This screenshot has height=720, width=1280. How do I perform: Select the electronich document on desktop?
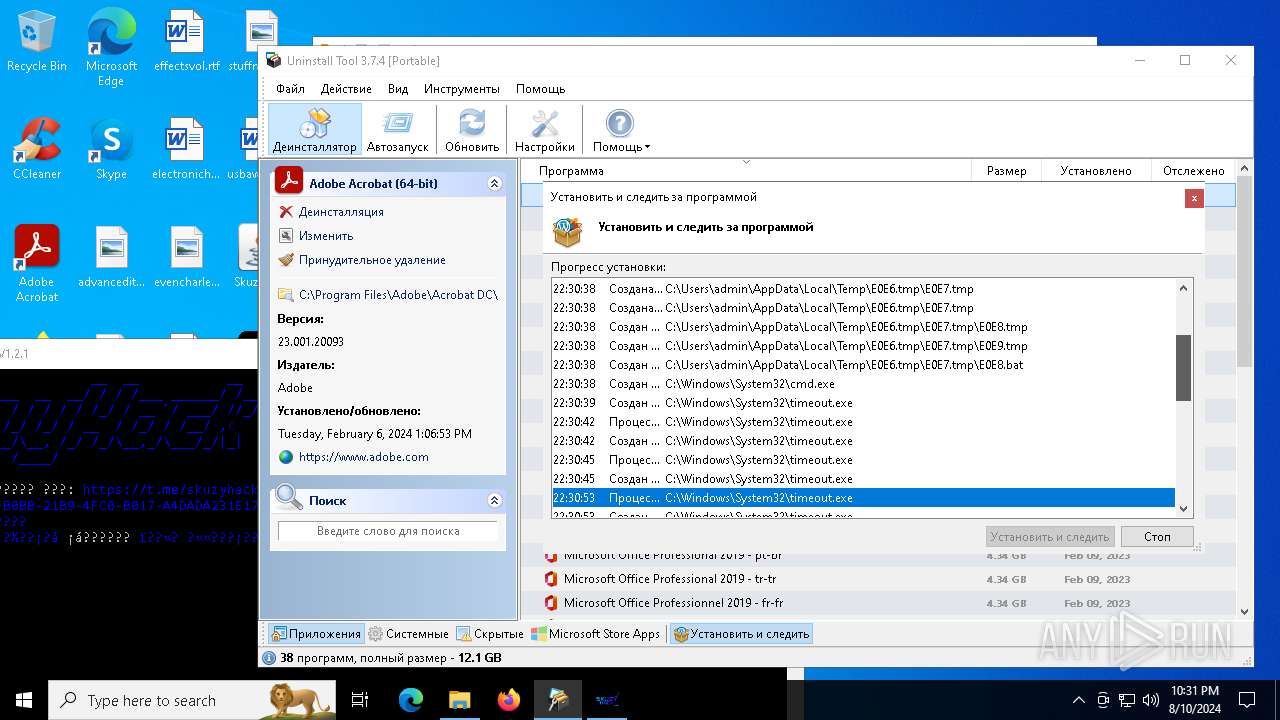(x=186, y=149)
